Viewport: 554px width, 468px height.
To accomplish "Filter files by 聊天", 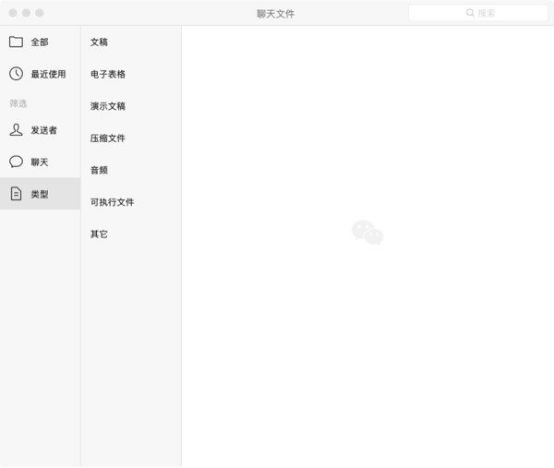I will pos(40,162).
